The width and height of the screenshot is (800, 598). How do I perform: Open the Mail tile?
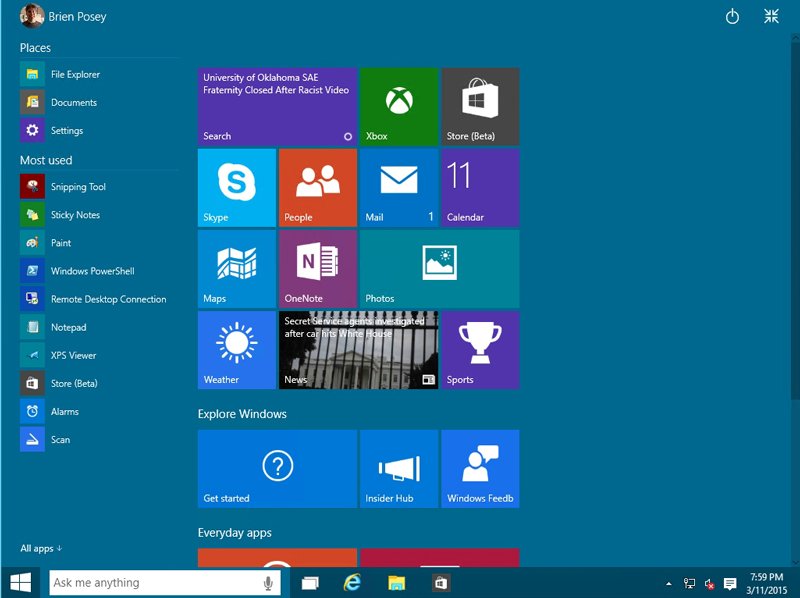(x=399, y=188)
